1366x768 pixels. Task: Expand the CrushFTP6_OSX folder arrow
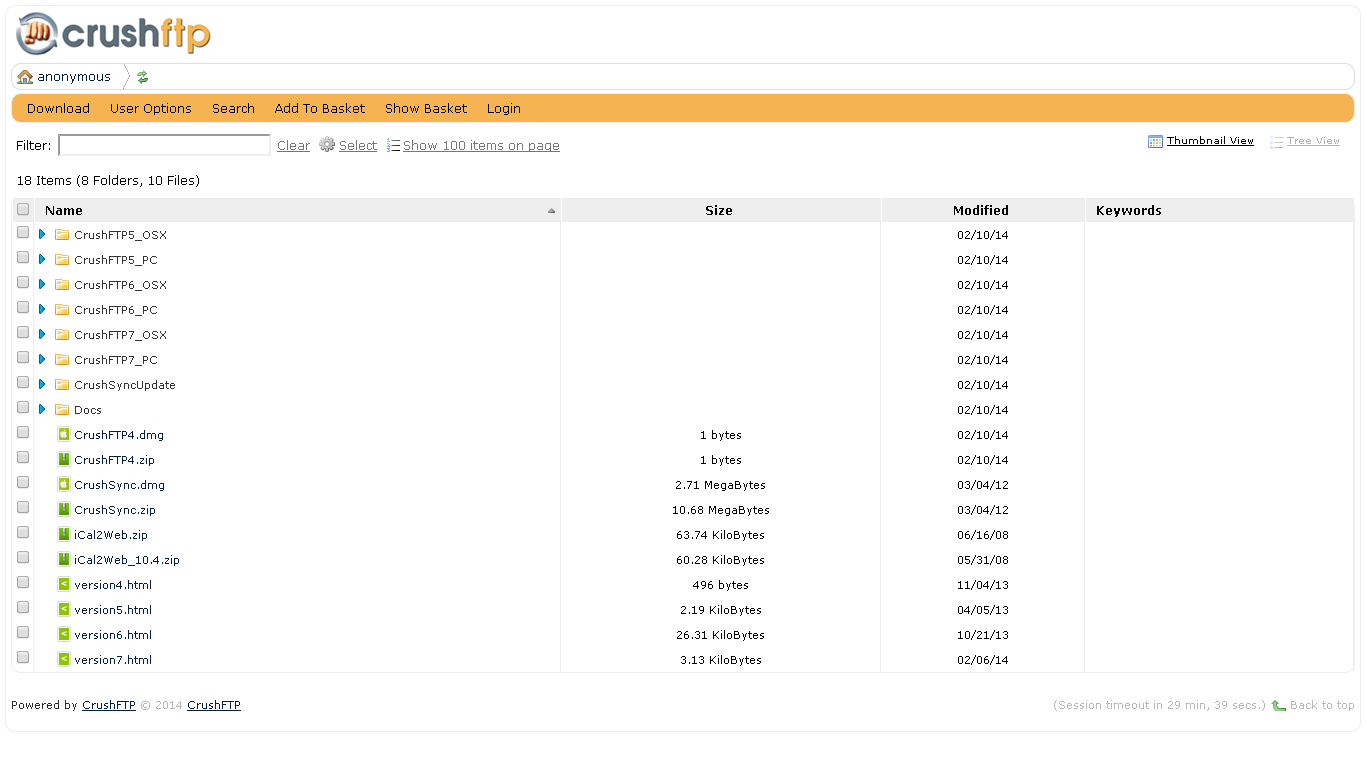(42, 284)
